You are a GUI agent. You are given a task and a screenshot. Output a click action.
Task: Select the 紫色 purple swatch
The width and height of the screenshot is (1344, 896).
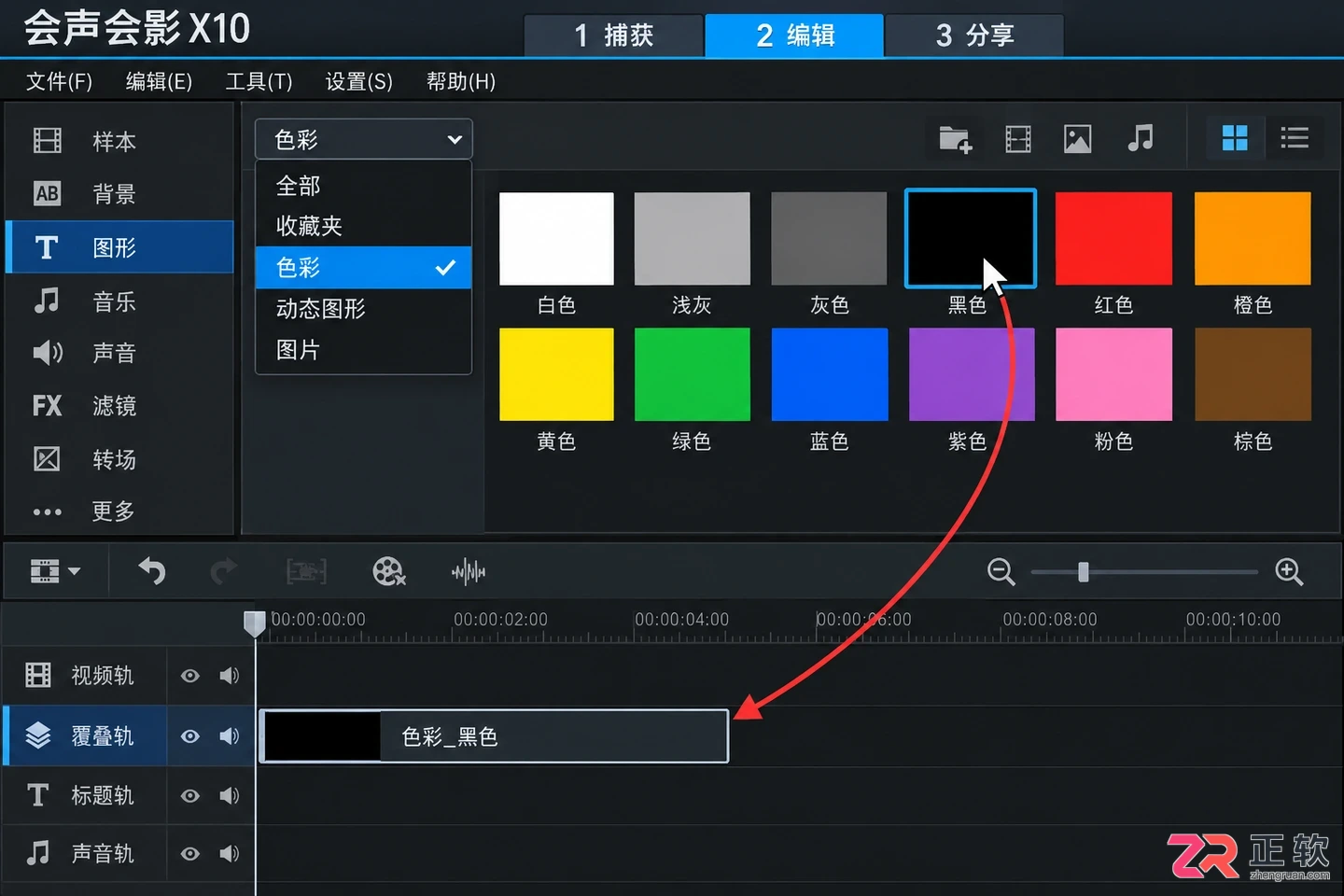(971, 374)
